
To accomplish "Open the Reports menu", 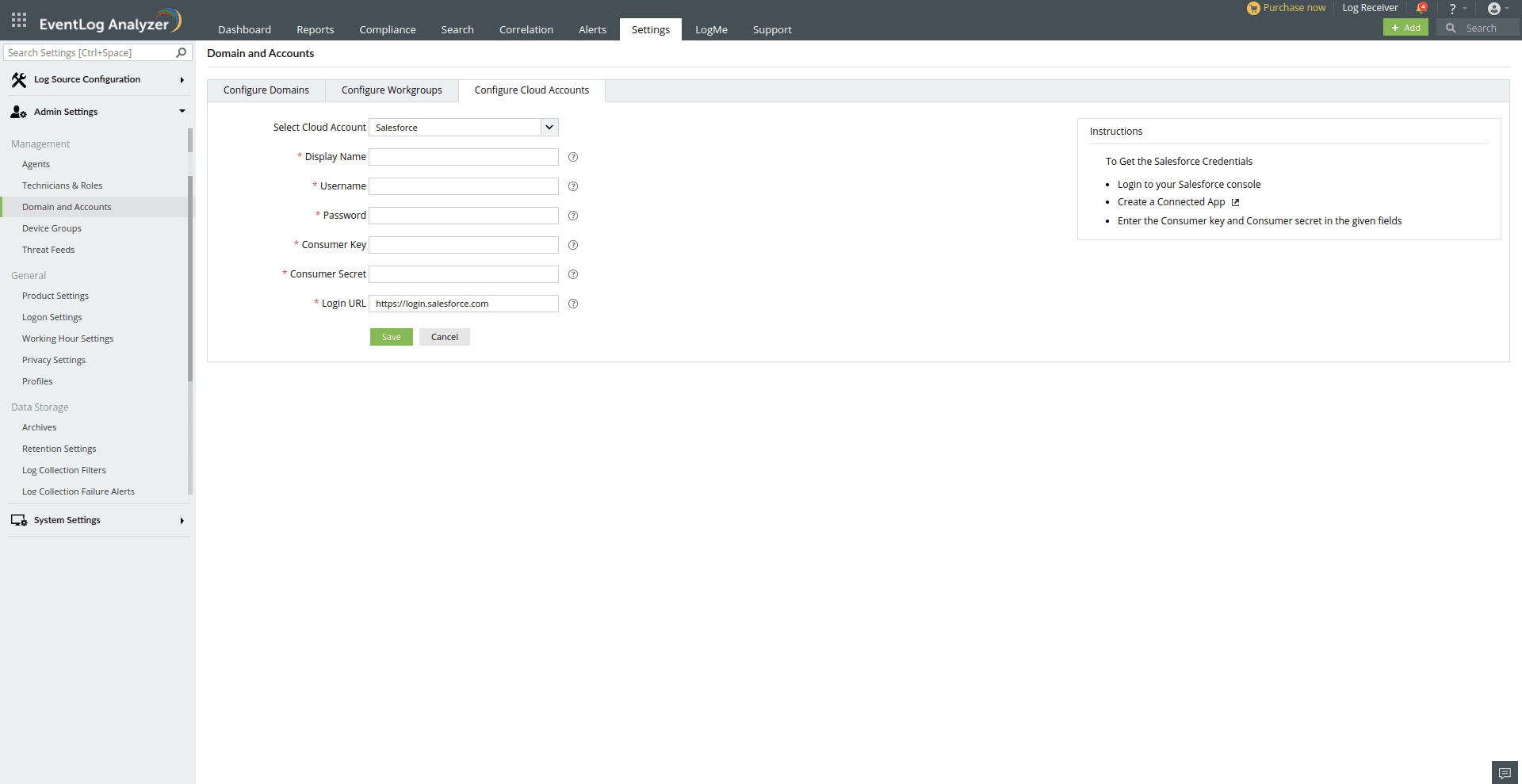I will coord(315,29).
